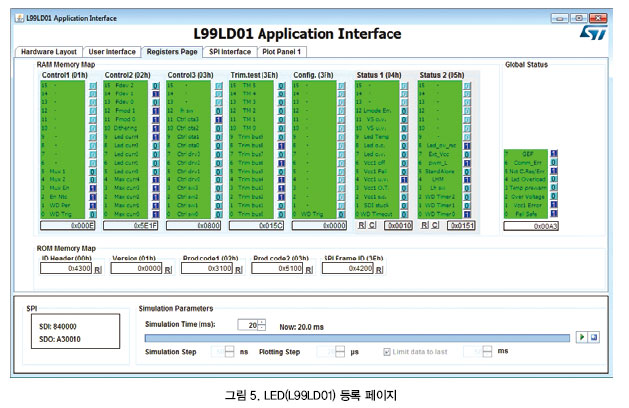Toggle the Mux 2 bit in Control1
Screen dimensions: 629x408
(93, 180)
